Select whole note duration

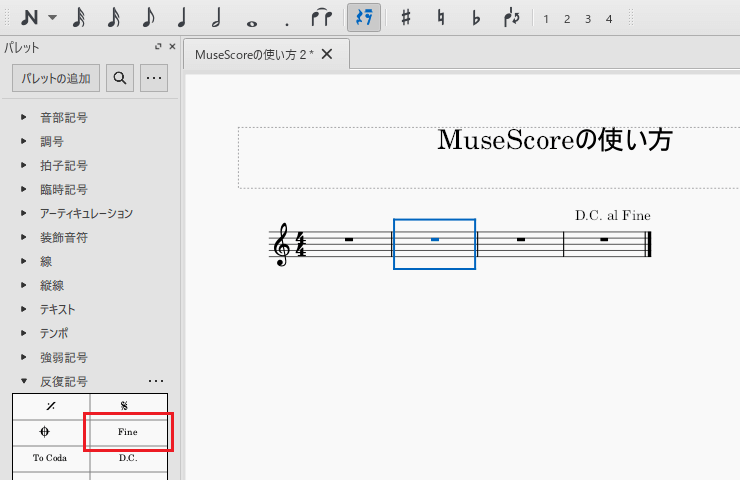click(252, 23)
